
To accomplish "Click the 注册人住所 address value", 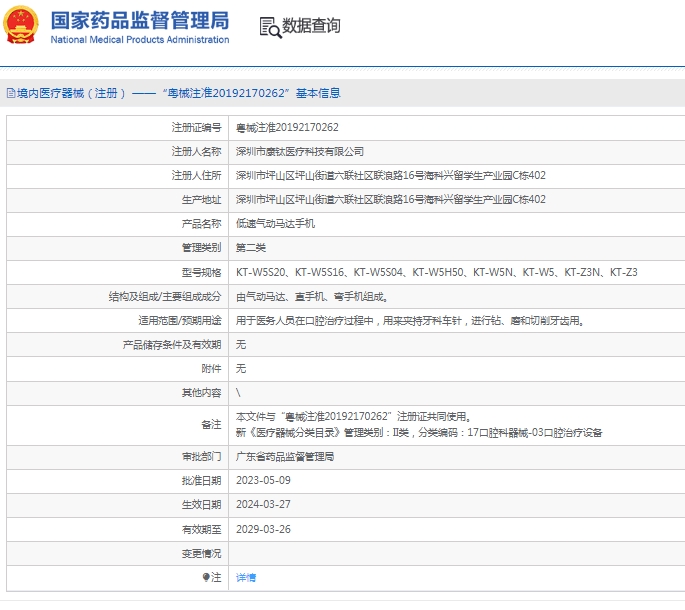I will point(391,175).
